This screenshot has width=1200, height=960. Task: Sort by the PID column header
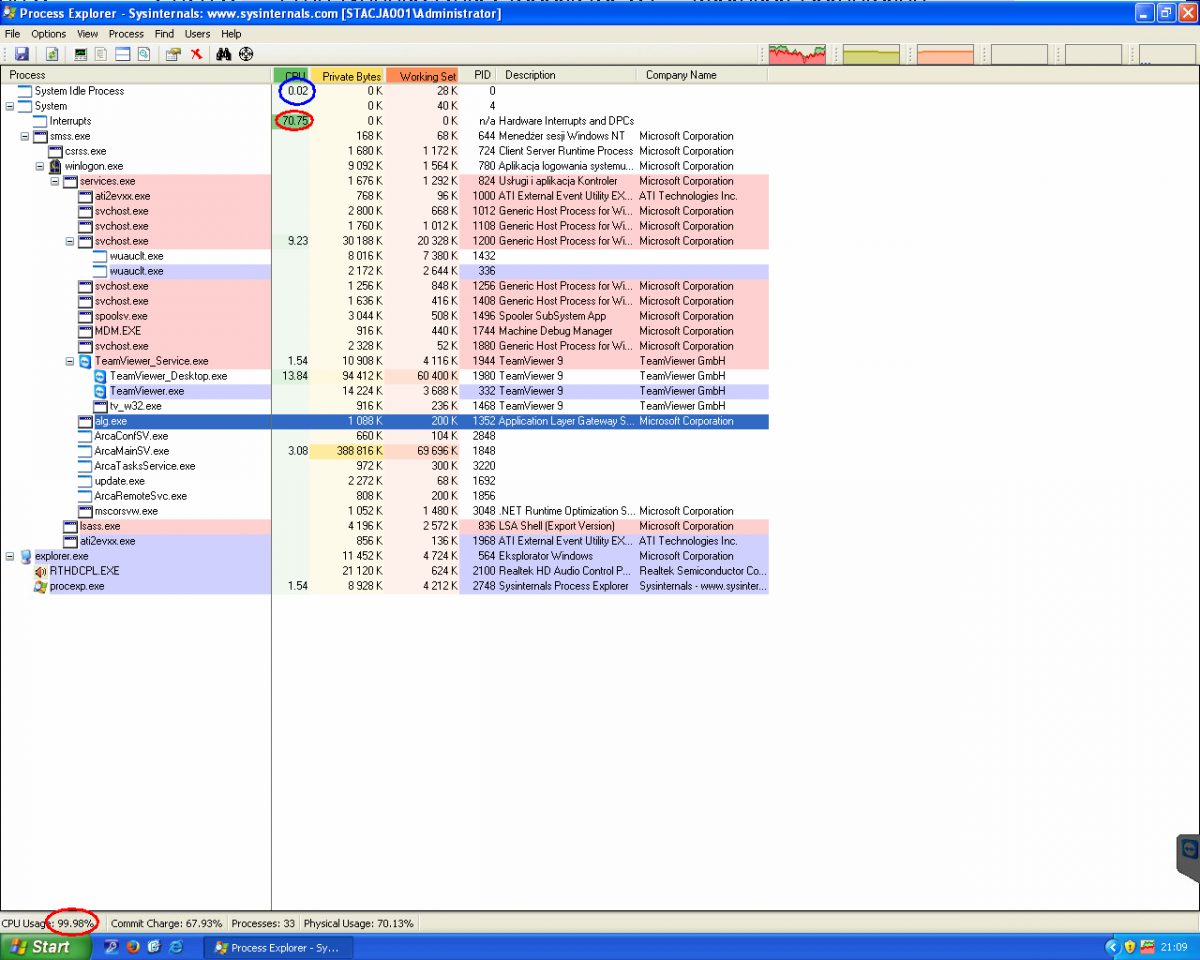tap(480, 75)
